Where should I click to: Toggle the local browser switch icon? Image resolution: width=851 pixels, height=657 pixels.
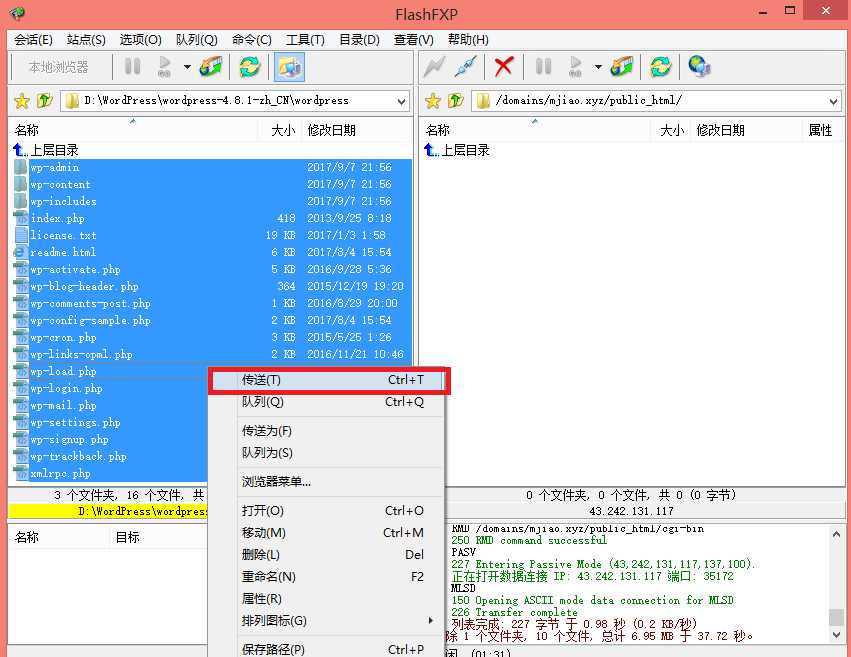[x=289, y=67]
